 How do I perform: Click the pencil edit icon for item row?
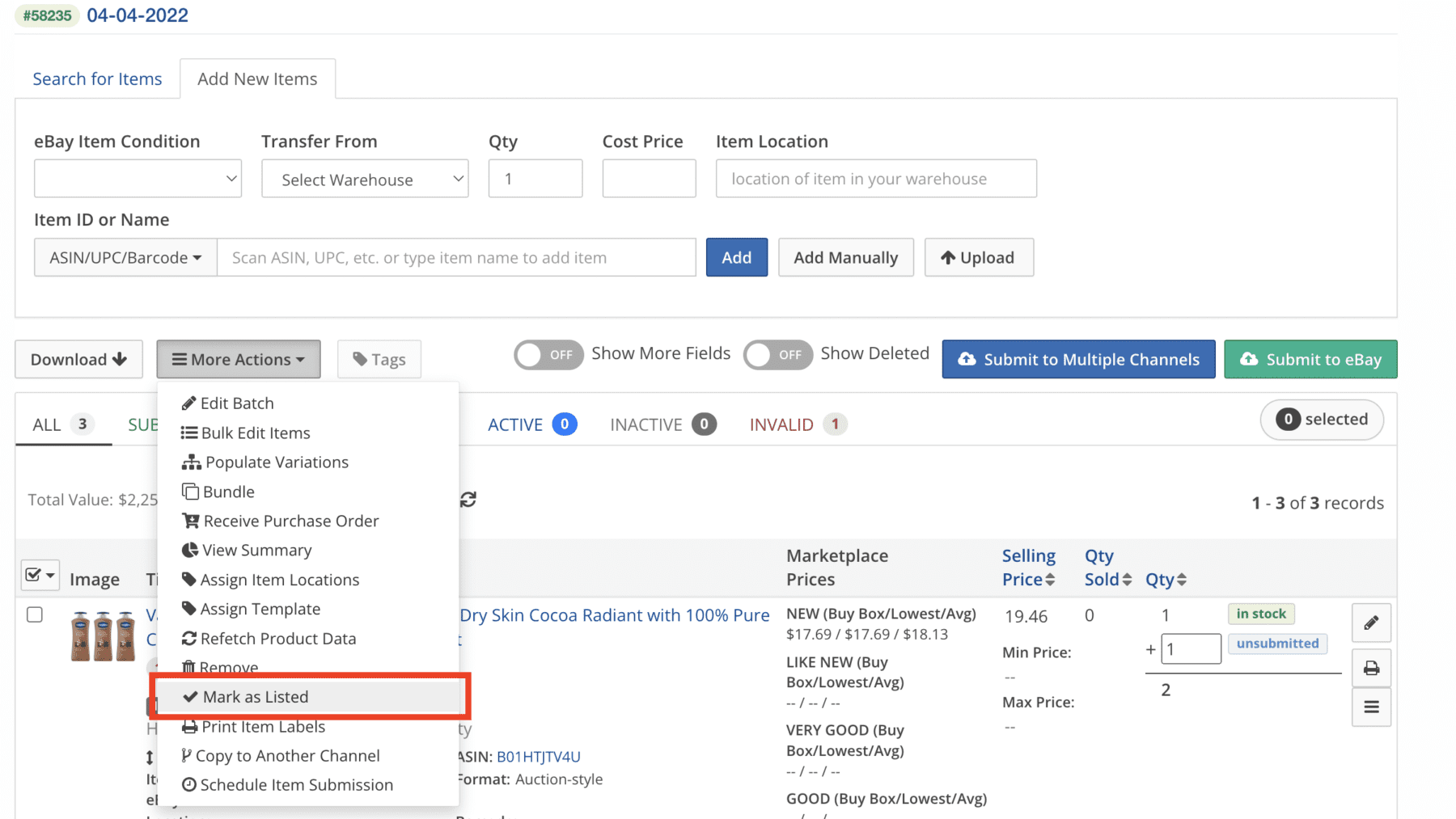(1371, 623)
